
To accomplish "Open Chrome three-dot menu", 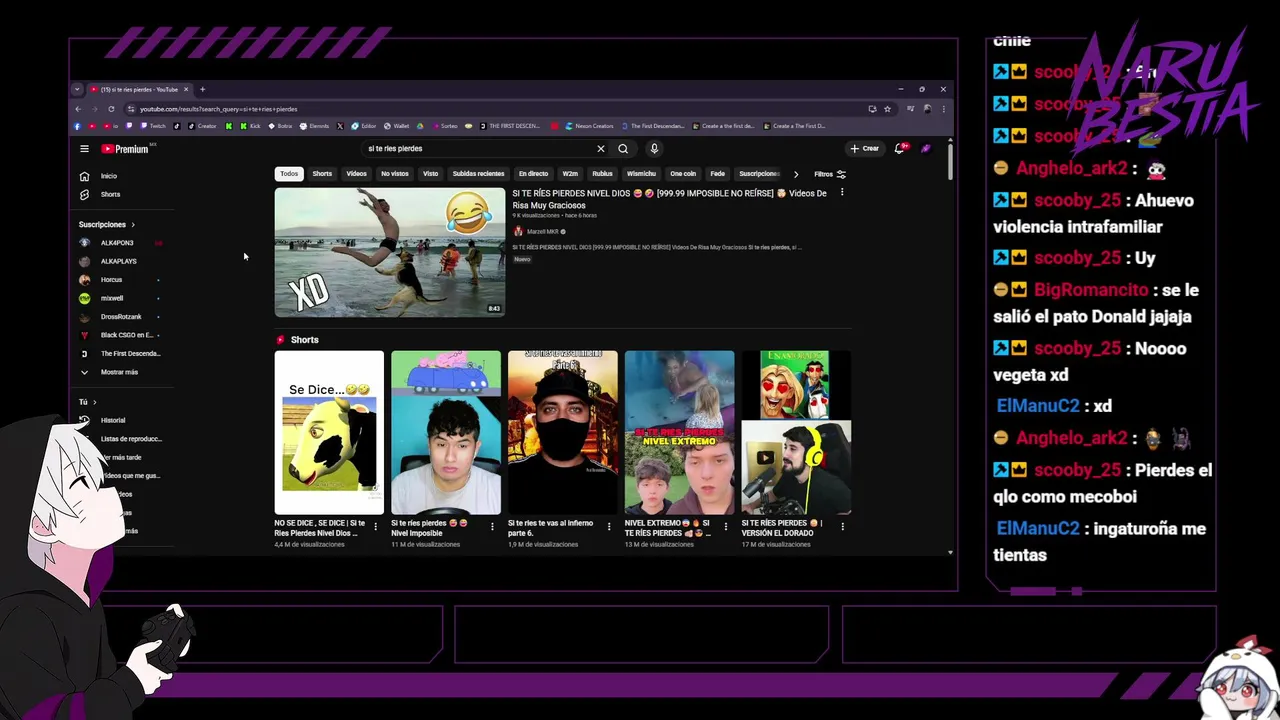I will [943, 109].
